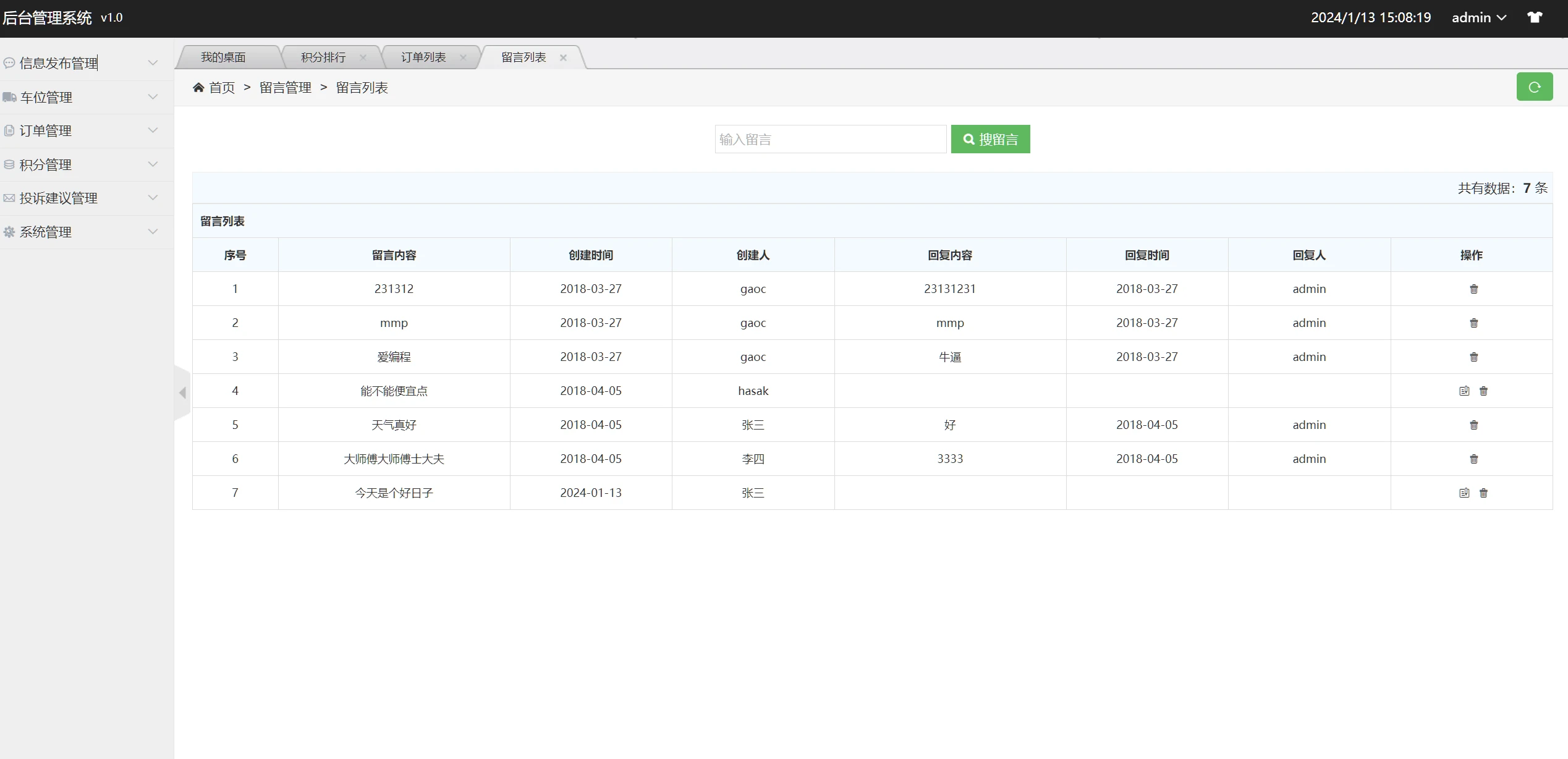Expand the 车位管理 menu chevron
Viewport: 1568px width, 759px height.
click(x=153, y=97)
